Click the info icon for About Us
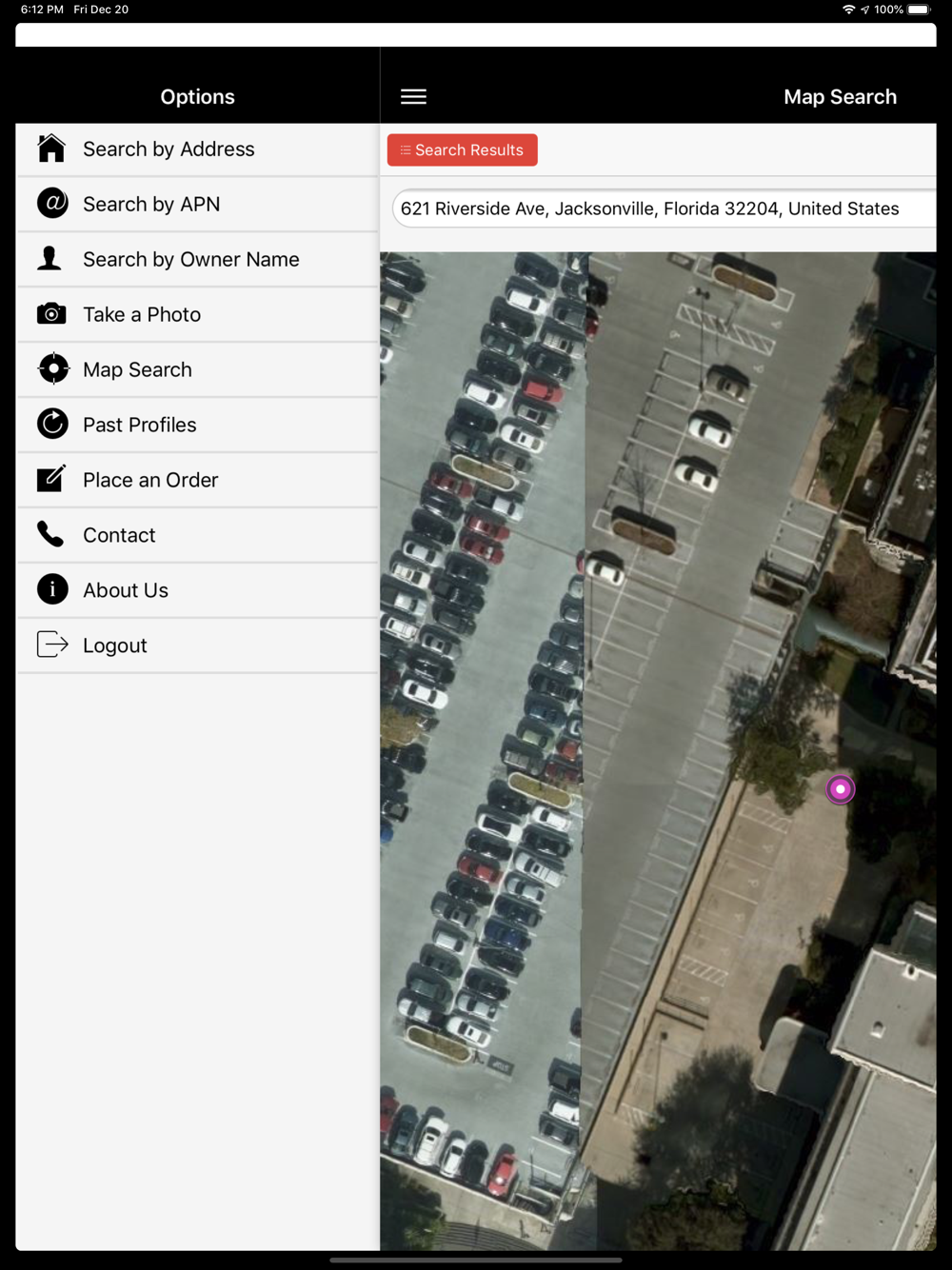This screenshot has height=1270, width=952. [52, 589]
